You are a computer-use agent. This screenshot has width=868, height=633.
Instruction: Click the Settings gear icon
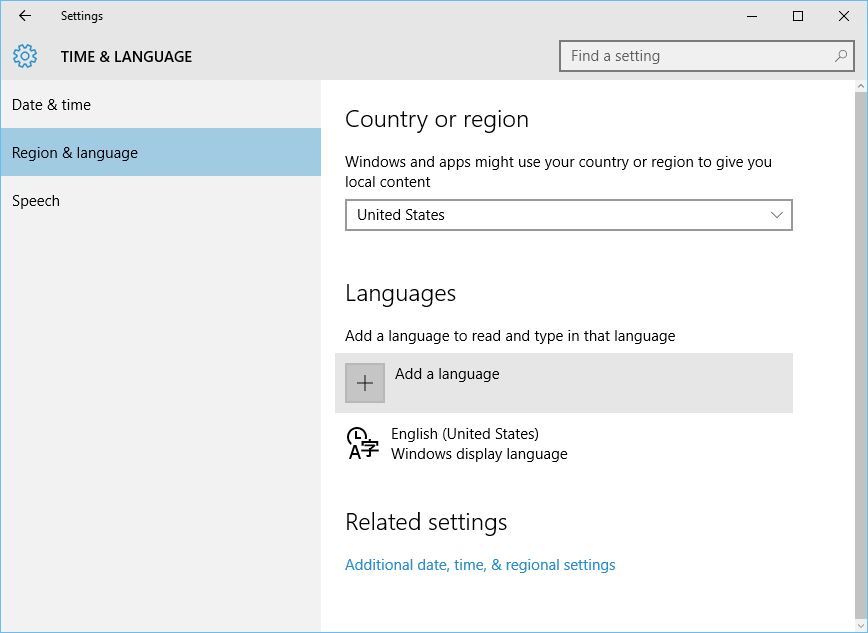pyautogui.click(x=25, y=56)
